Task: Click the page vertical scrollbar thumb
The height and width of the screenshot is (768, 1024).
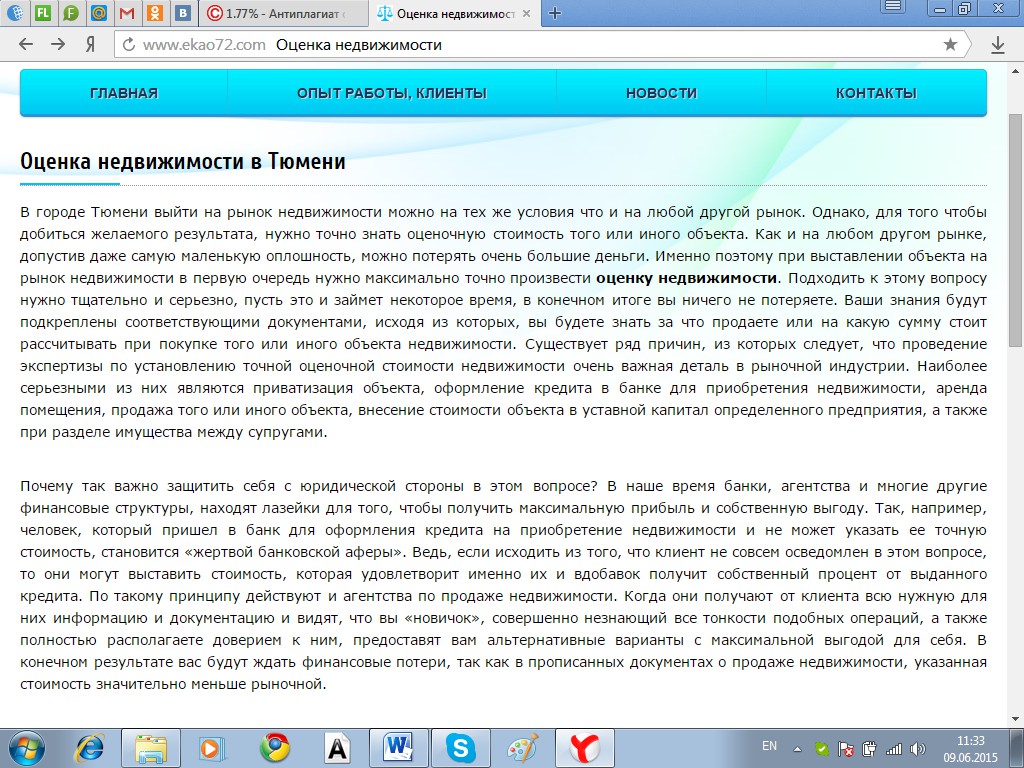Action: point(1016,230)
